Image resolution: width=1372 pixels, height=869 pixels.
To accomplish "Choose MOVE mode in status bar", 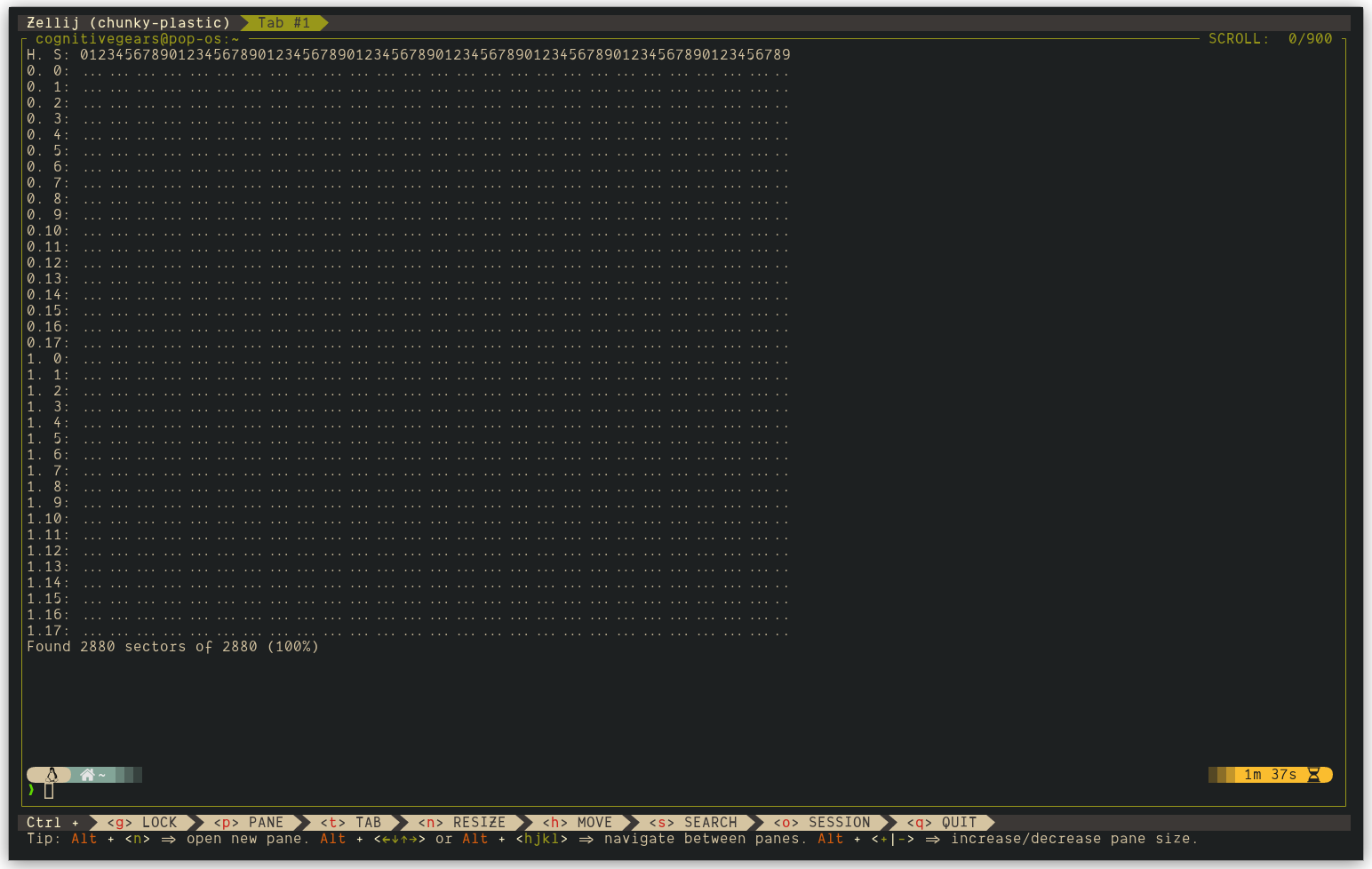I will point(578,823).
